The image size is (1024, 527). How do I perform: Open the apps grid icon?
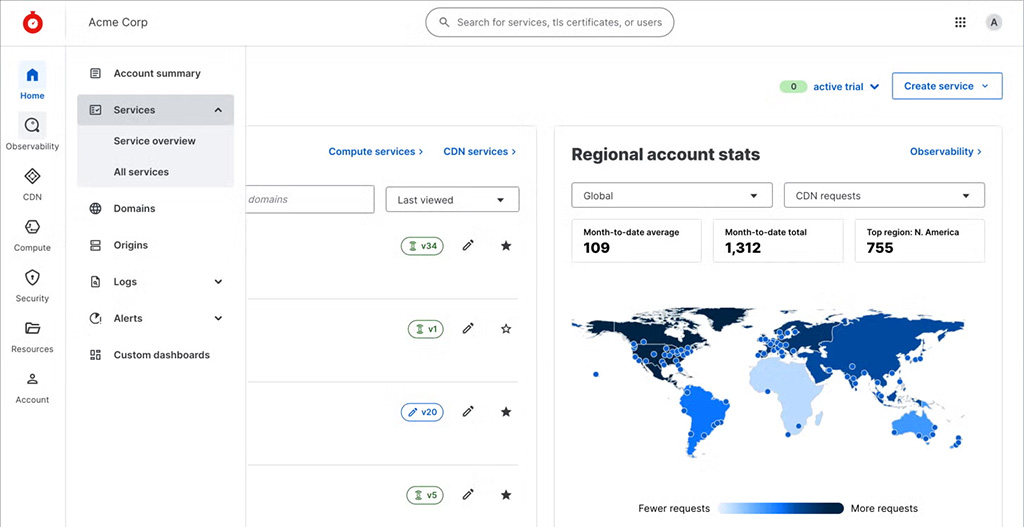click(960, 22)
